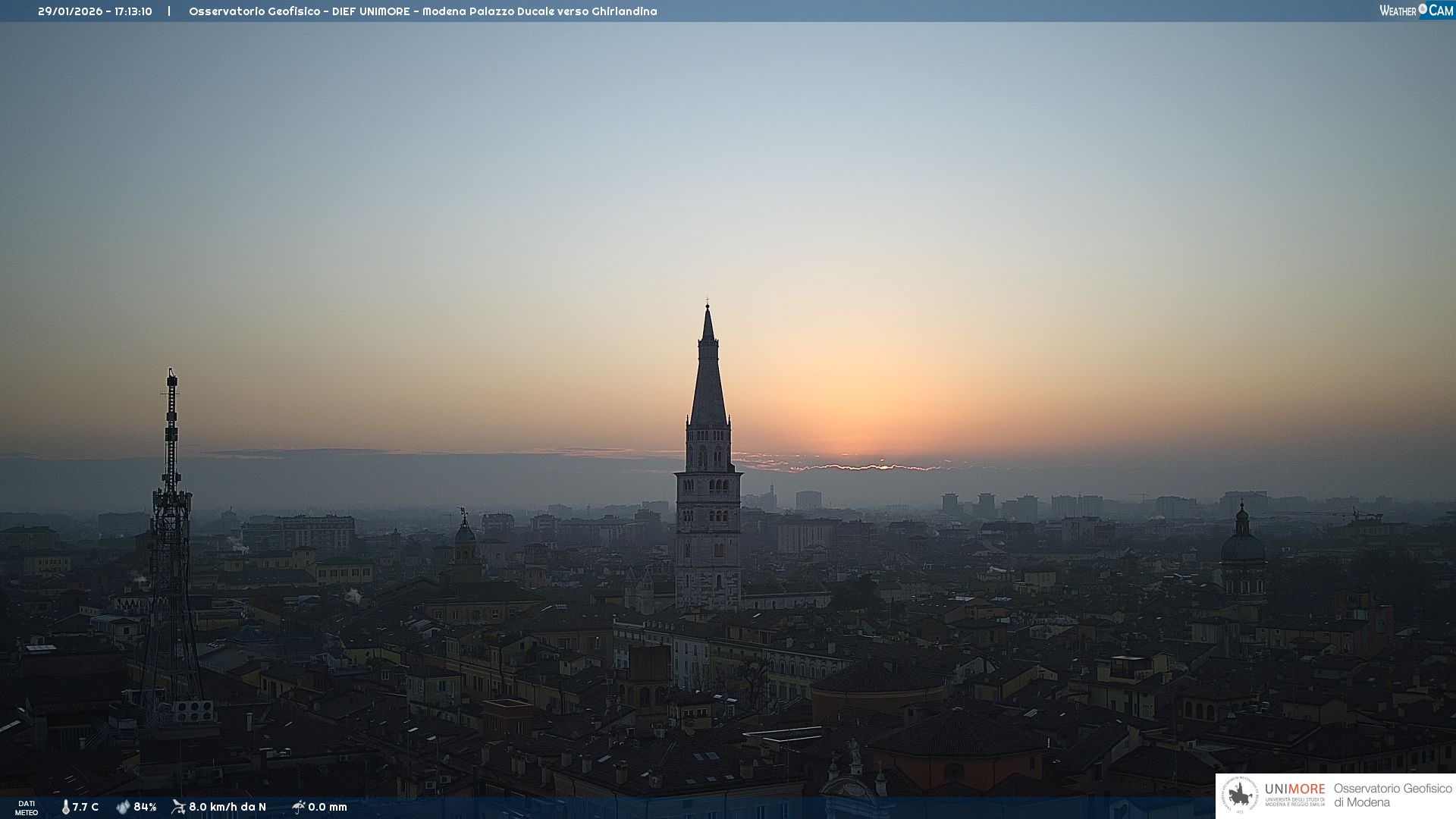Viewport: 1456px width, 819px height.
Task: Click the 8.0 km/h da N wind reading
Action: coord(227,807)
